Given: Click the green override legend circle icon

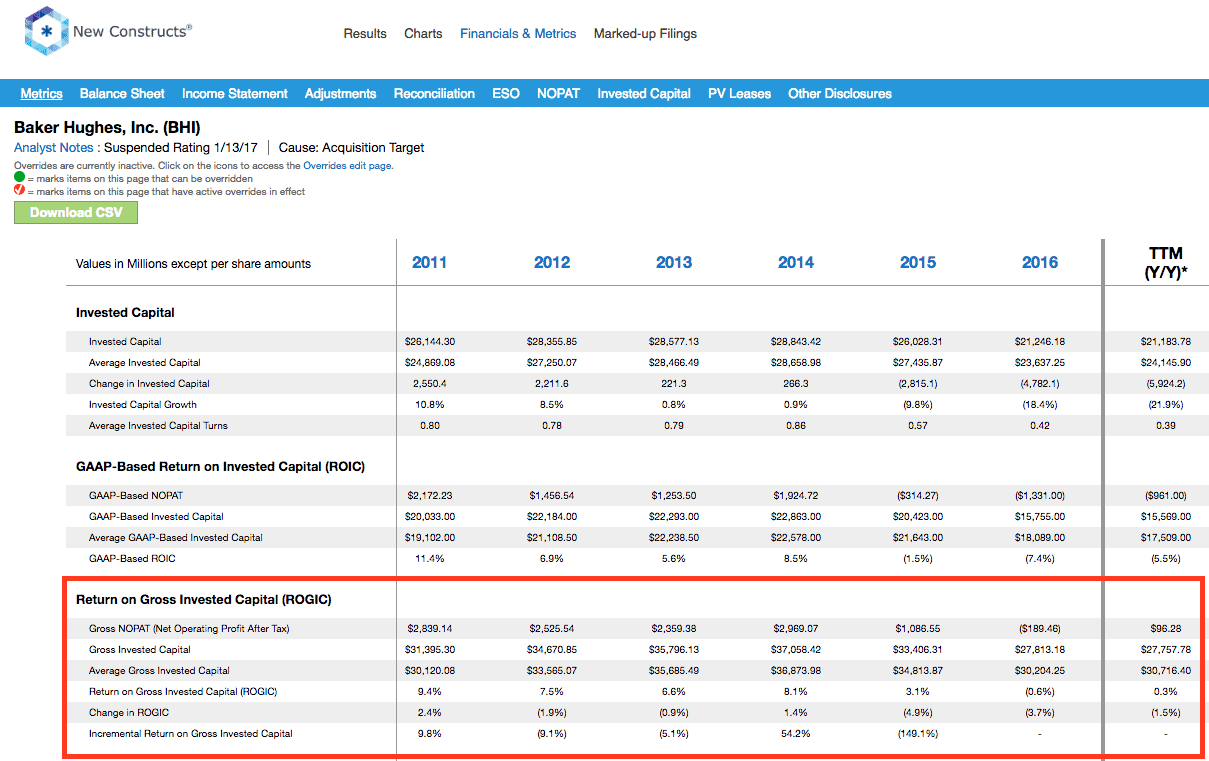Looking at the screenshot, I should tap(20, 179).
